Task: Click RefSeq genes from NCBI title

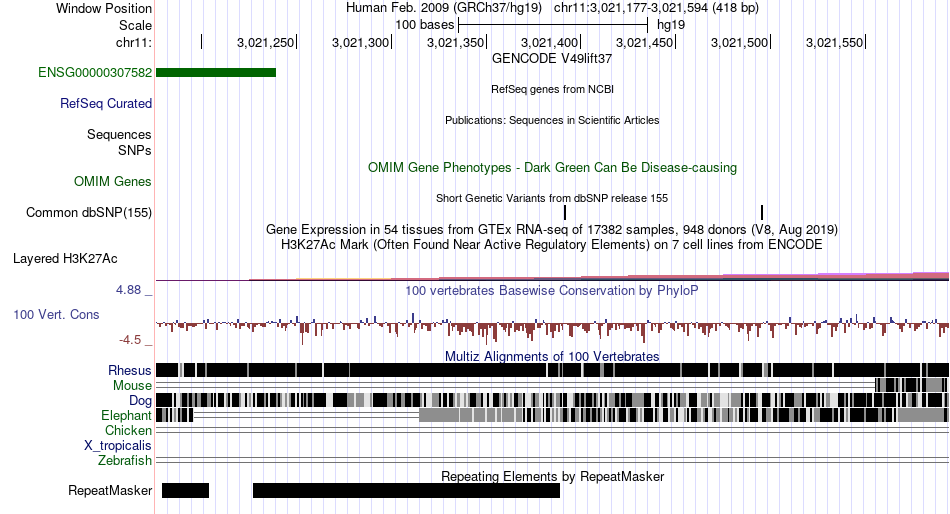Action: (553, 89)
